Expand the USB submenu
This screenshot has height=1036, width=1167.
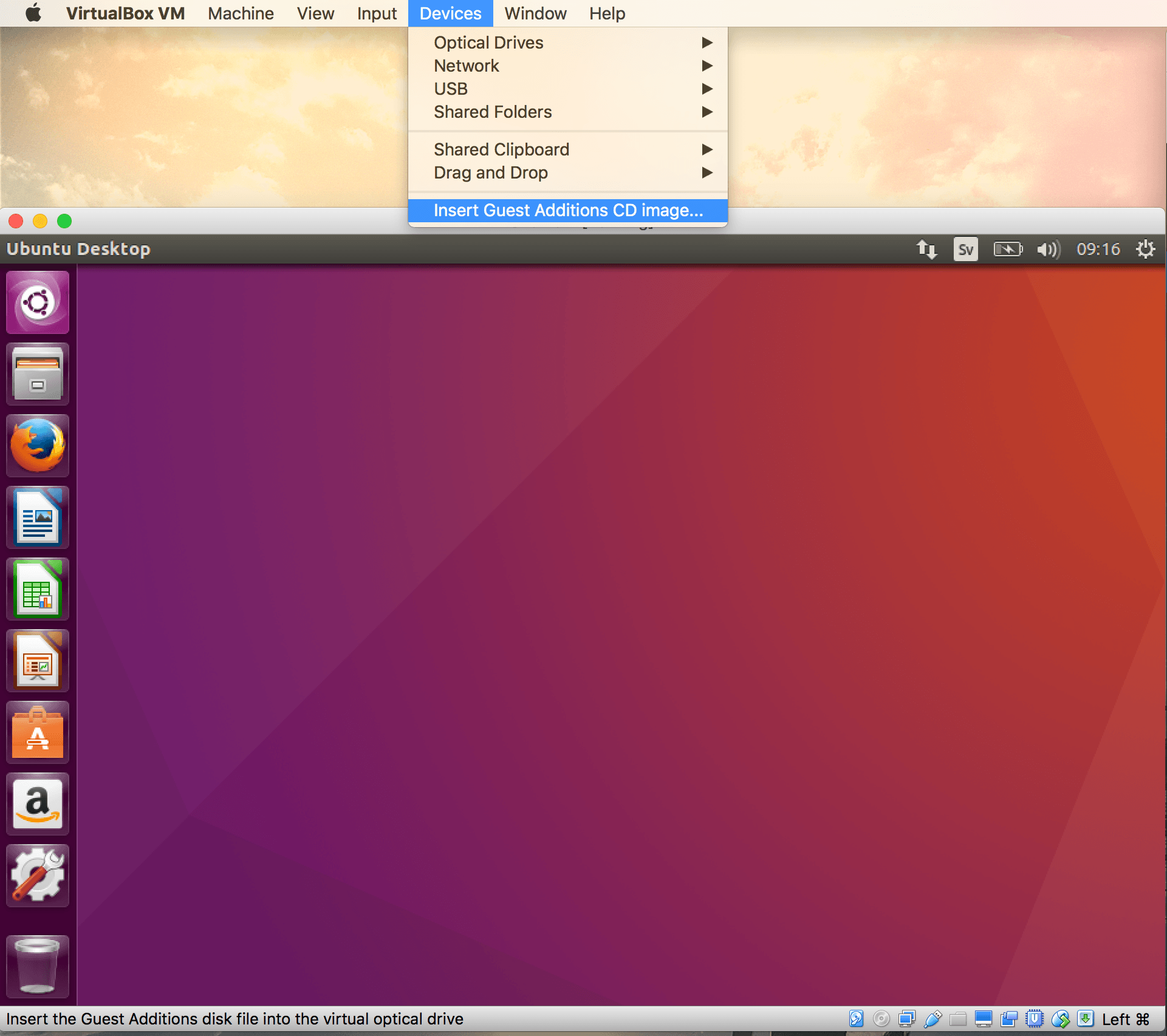point(568,89)
